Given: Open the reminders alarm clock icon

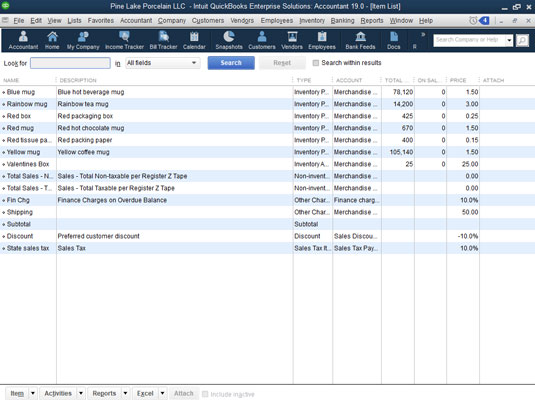Looking at the screenshot, I should tap(473, 20).
